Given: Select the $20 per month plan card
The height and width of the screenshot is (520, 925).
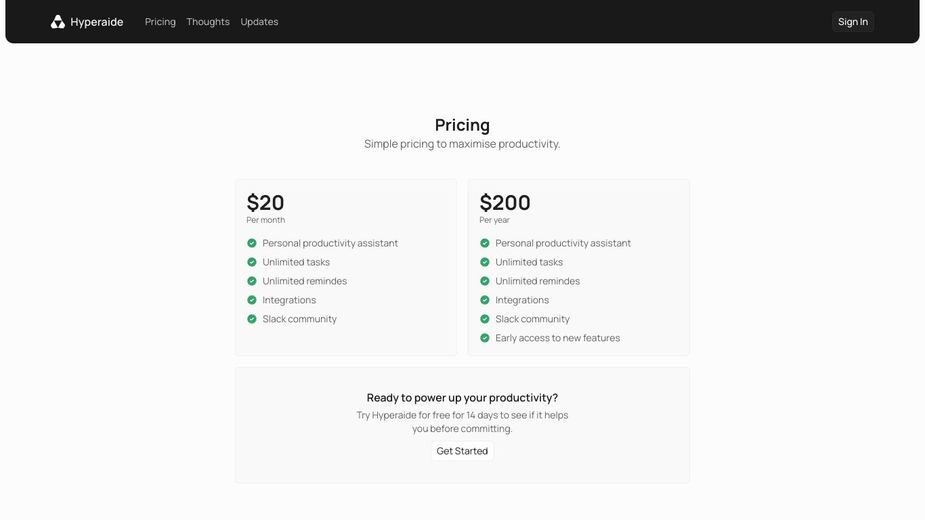Looking at the screenshot, I should (x=346, y=267).
